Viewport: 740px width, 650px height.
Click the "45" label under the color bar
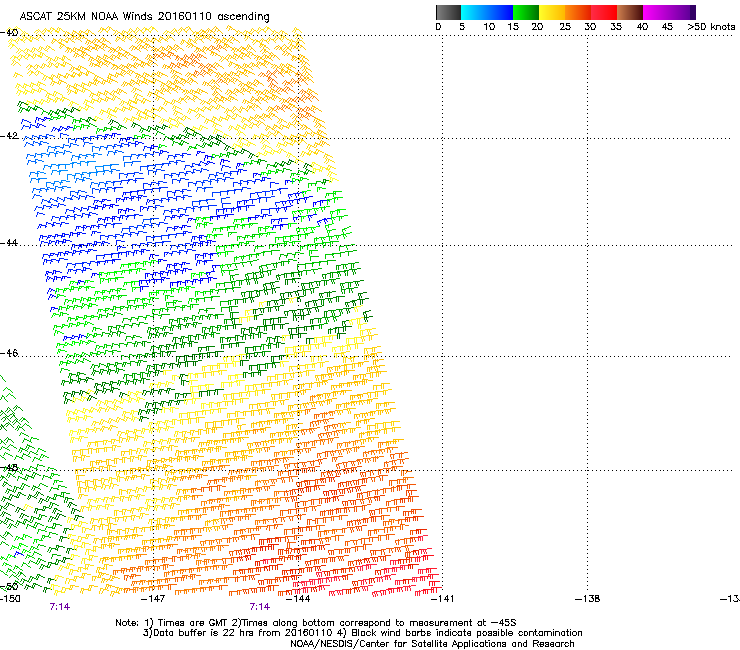coord(667,27)
